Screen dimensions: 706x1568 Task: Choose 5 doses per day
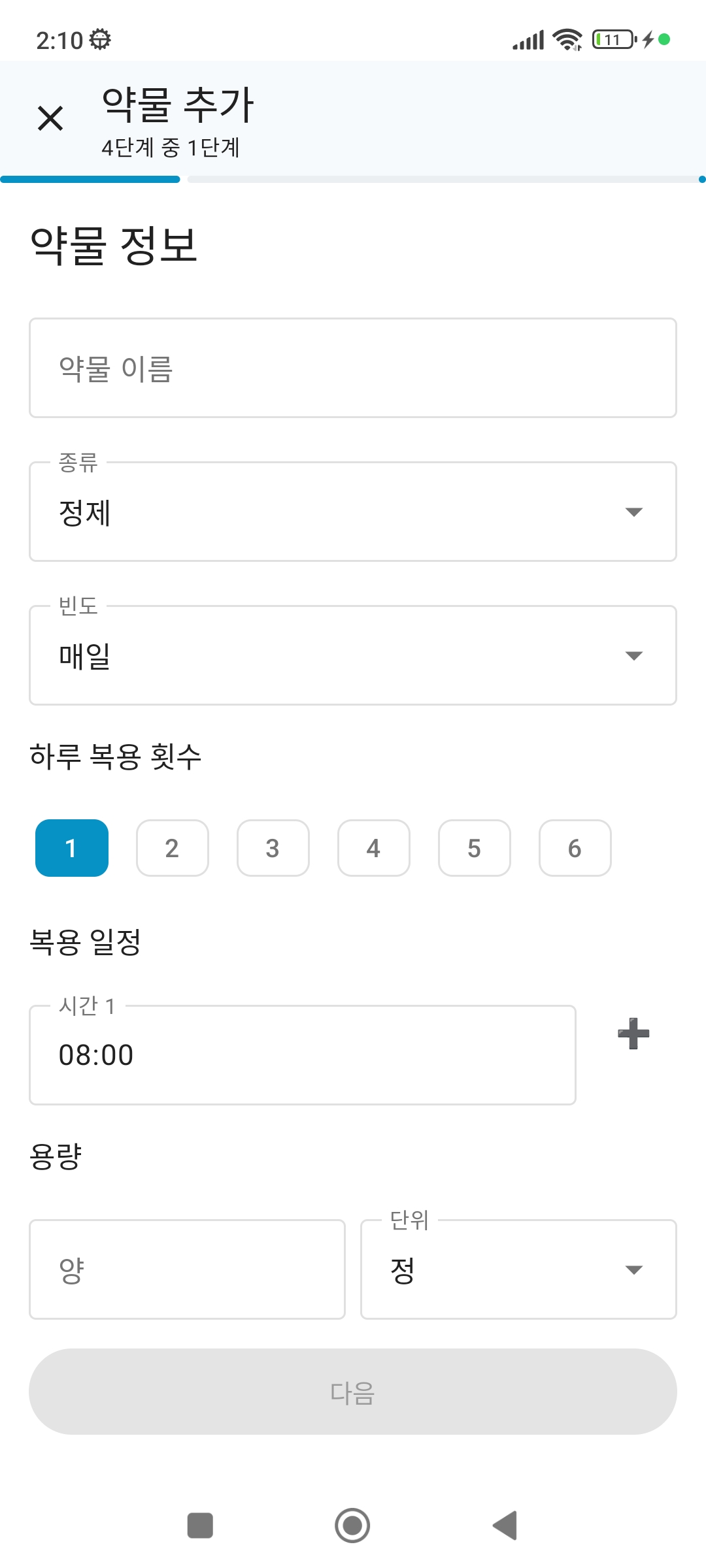475,848
